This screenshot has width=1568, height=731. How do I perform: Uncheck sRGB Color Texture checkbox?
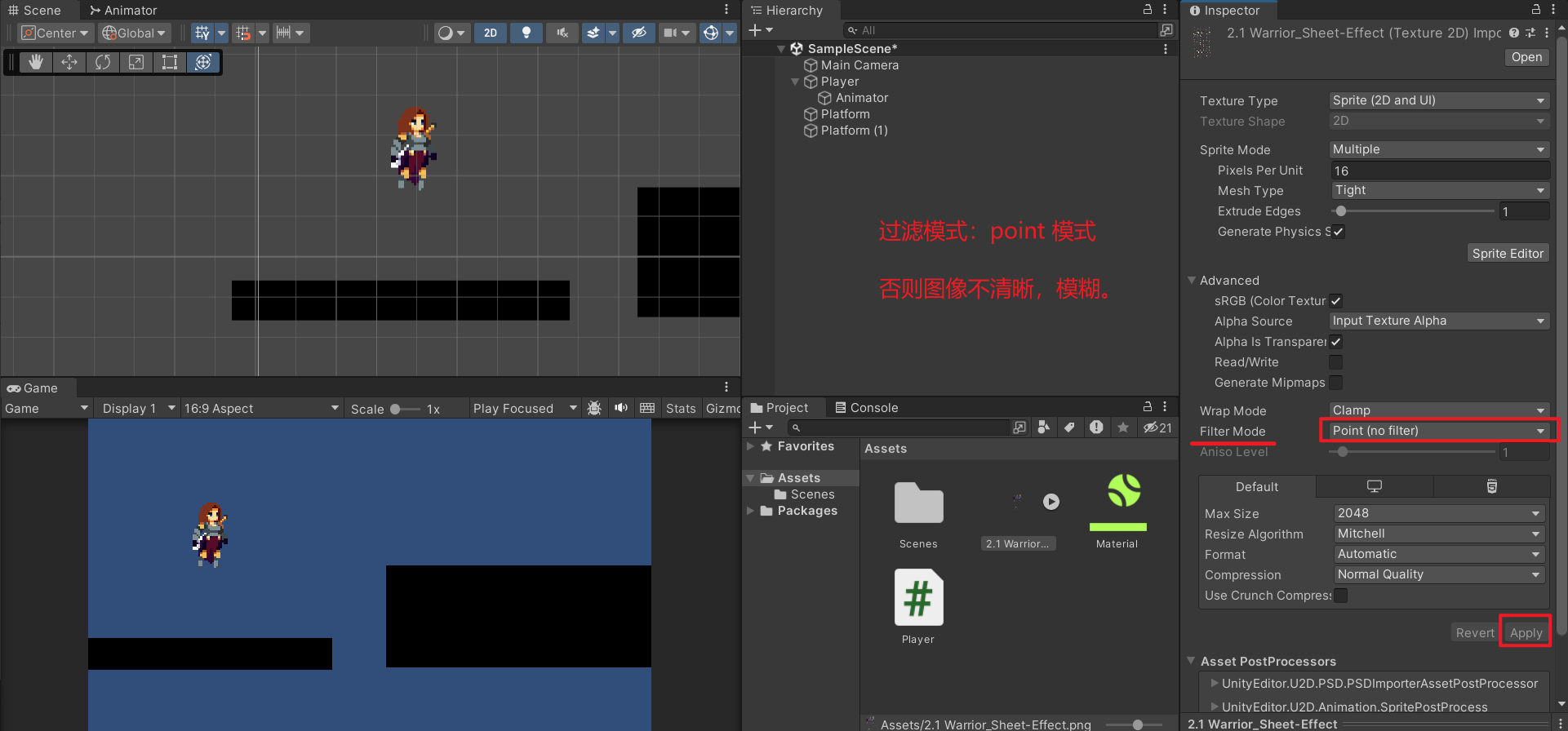pos(1335,301)
